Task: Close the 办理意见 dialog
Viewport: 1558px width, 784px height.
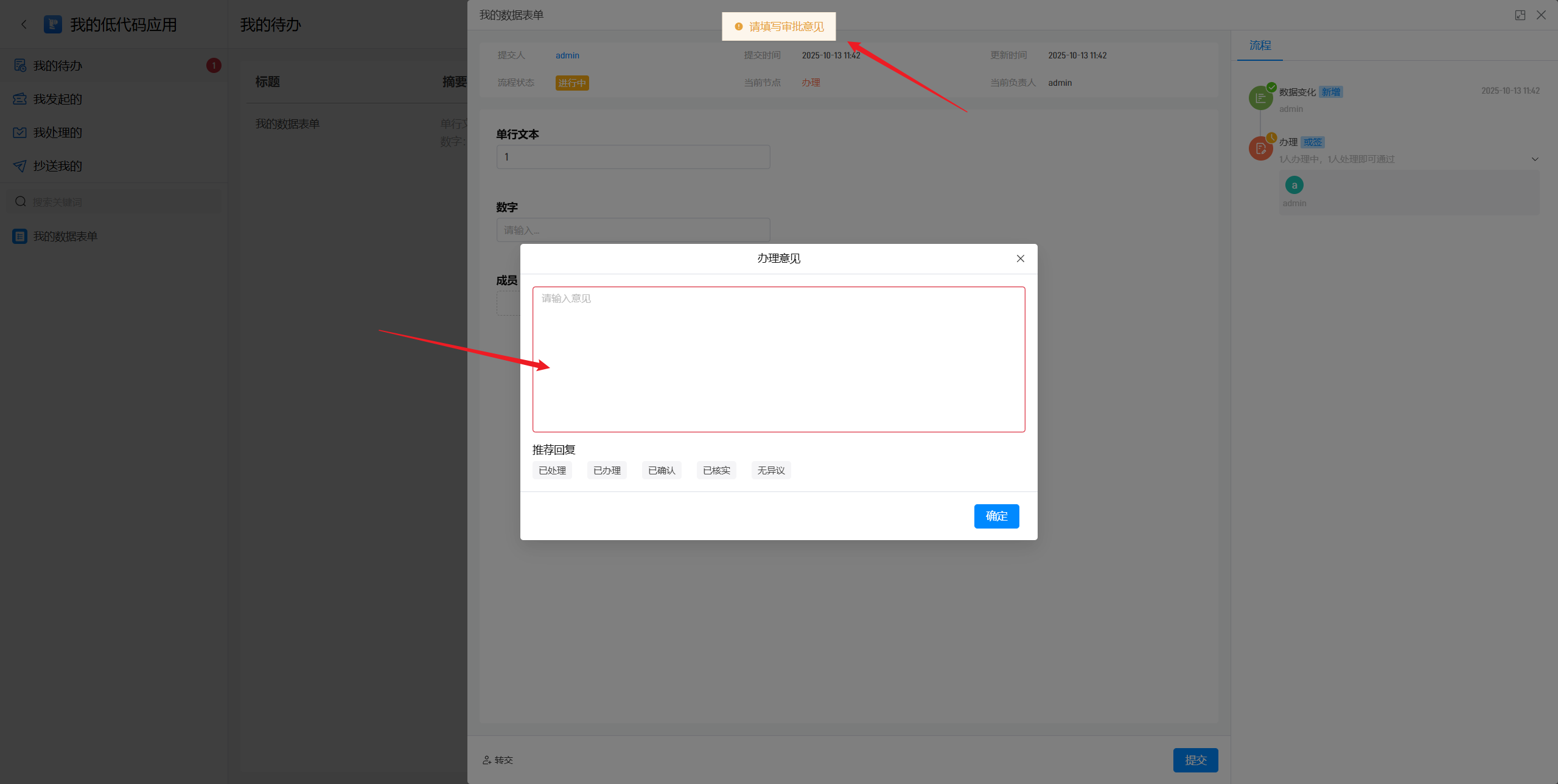Action: pyautogui.click(x=1021, y=258)
